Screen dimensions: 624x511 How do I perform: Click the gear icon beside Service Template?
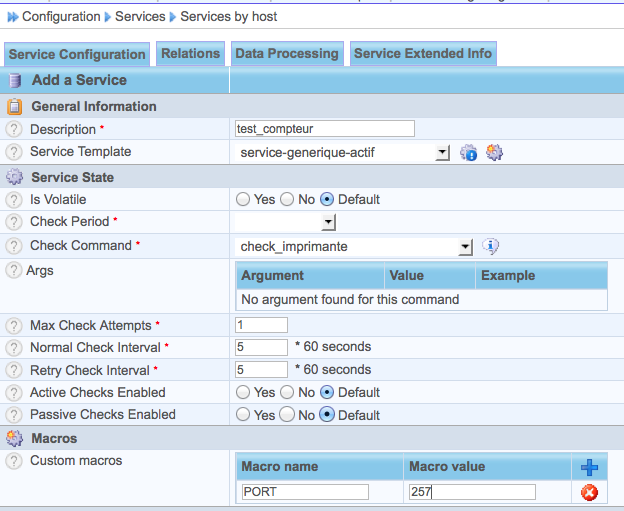click(494, 153)
